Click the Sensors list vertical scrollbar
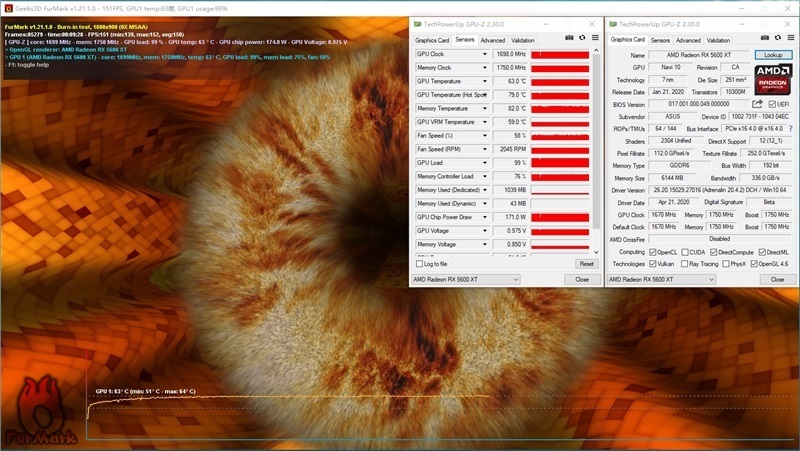This screenshot has height=451, width=800. click(596, 152)
